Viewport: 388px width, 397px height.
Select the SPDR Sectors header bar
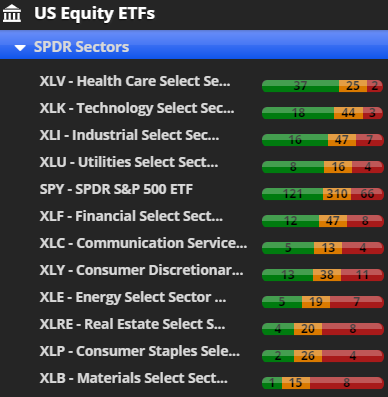click(194, 45)
